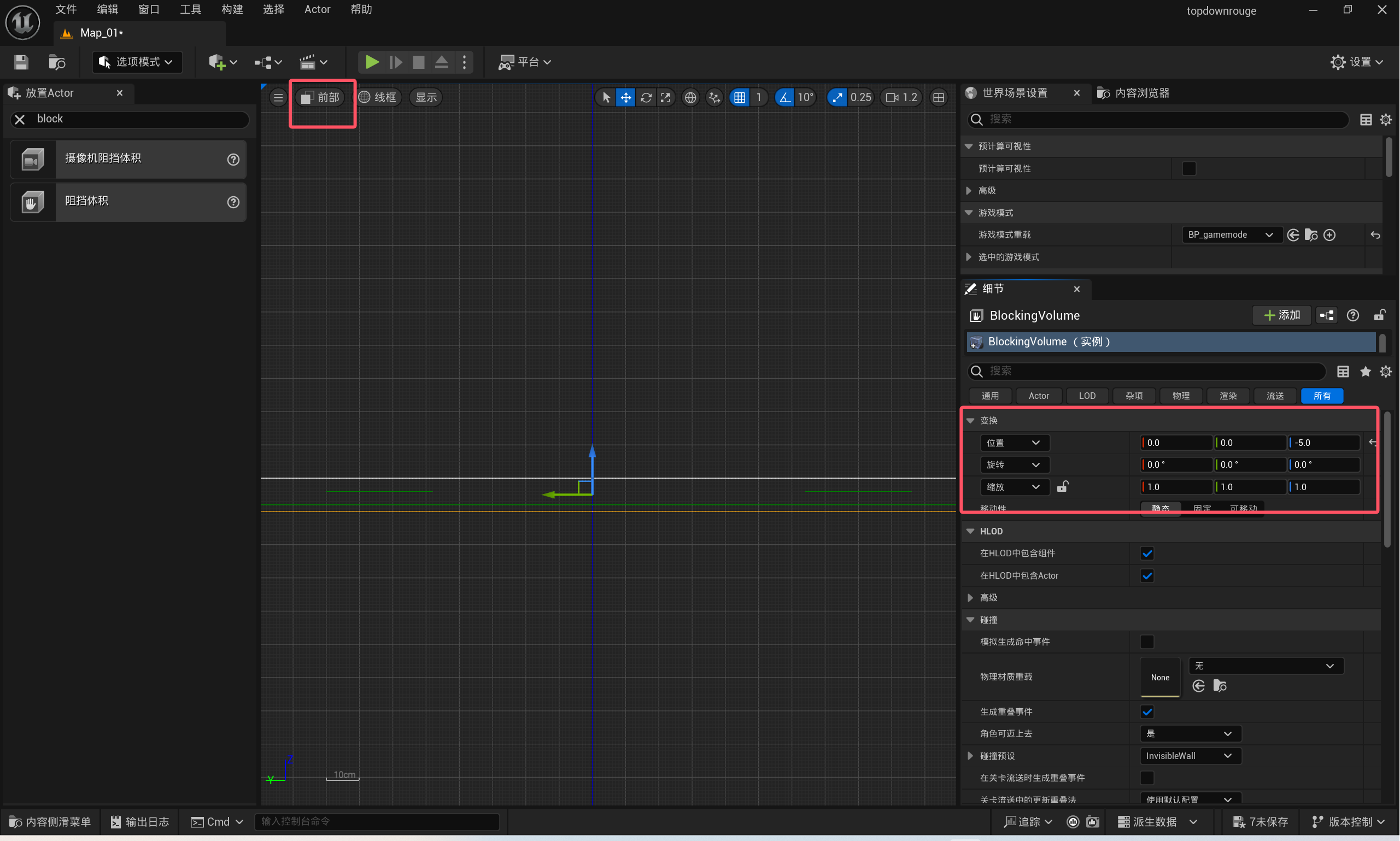Select the 摄像机阻挡体积 actor entry

[128, 159]
